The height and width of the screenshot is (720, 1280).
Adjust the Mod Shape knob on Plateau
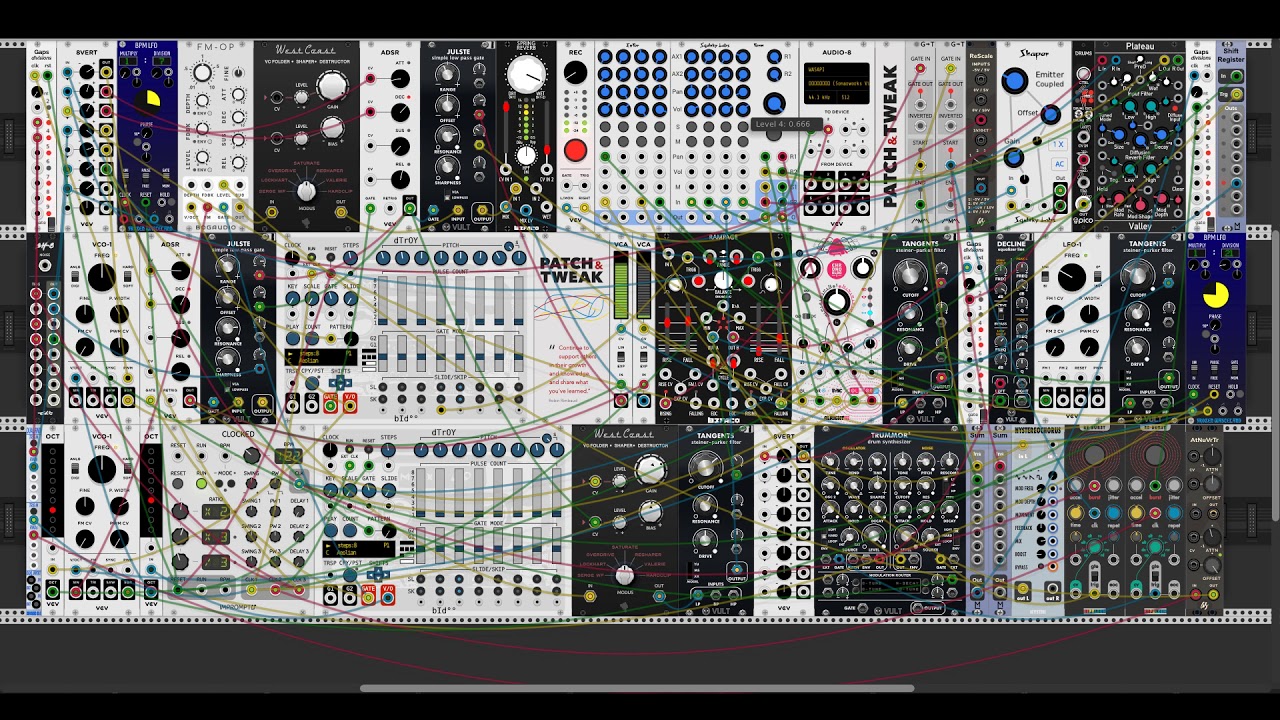pos(1140,204)
